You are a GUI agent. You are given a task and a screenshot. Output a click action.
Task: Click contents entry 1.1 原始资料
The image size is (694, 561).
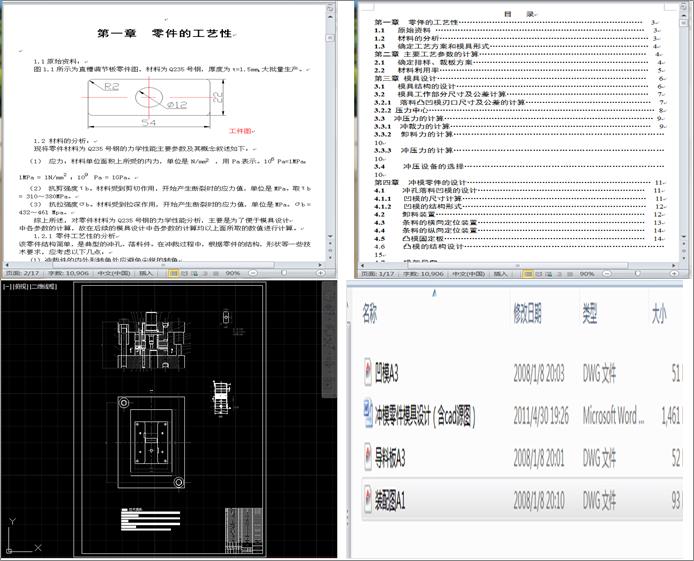(x=516, y=30)
